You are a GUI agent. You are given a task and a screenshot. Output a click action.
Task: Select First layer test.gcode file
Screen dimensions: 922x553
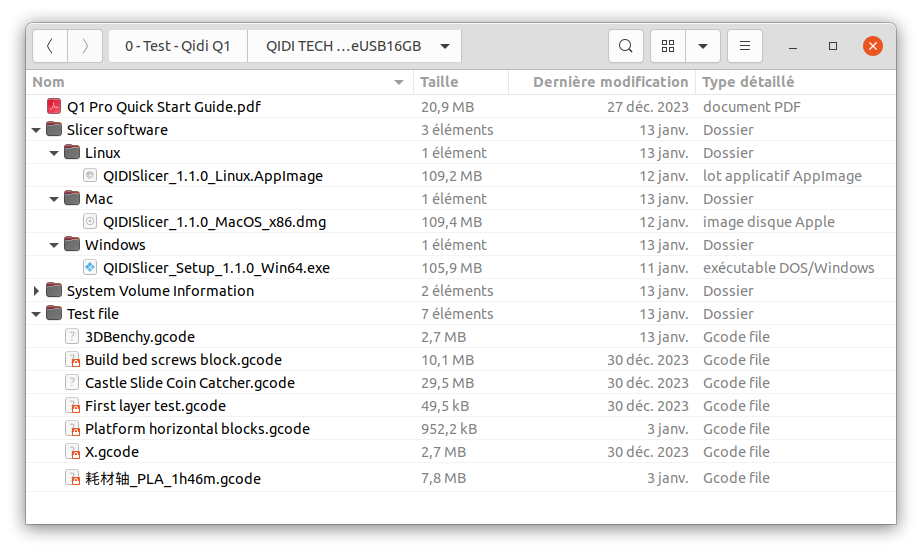(155, 406)
